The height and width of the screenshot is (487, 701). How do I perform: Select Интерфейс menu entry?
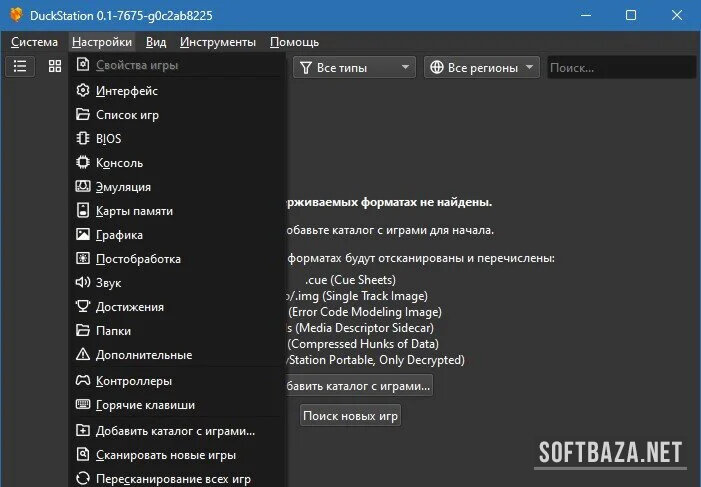(177, 91)
